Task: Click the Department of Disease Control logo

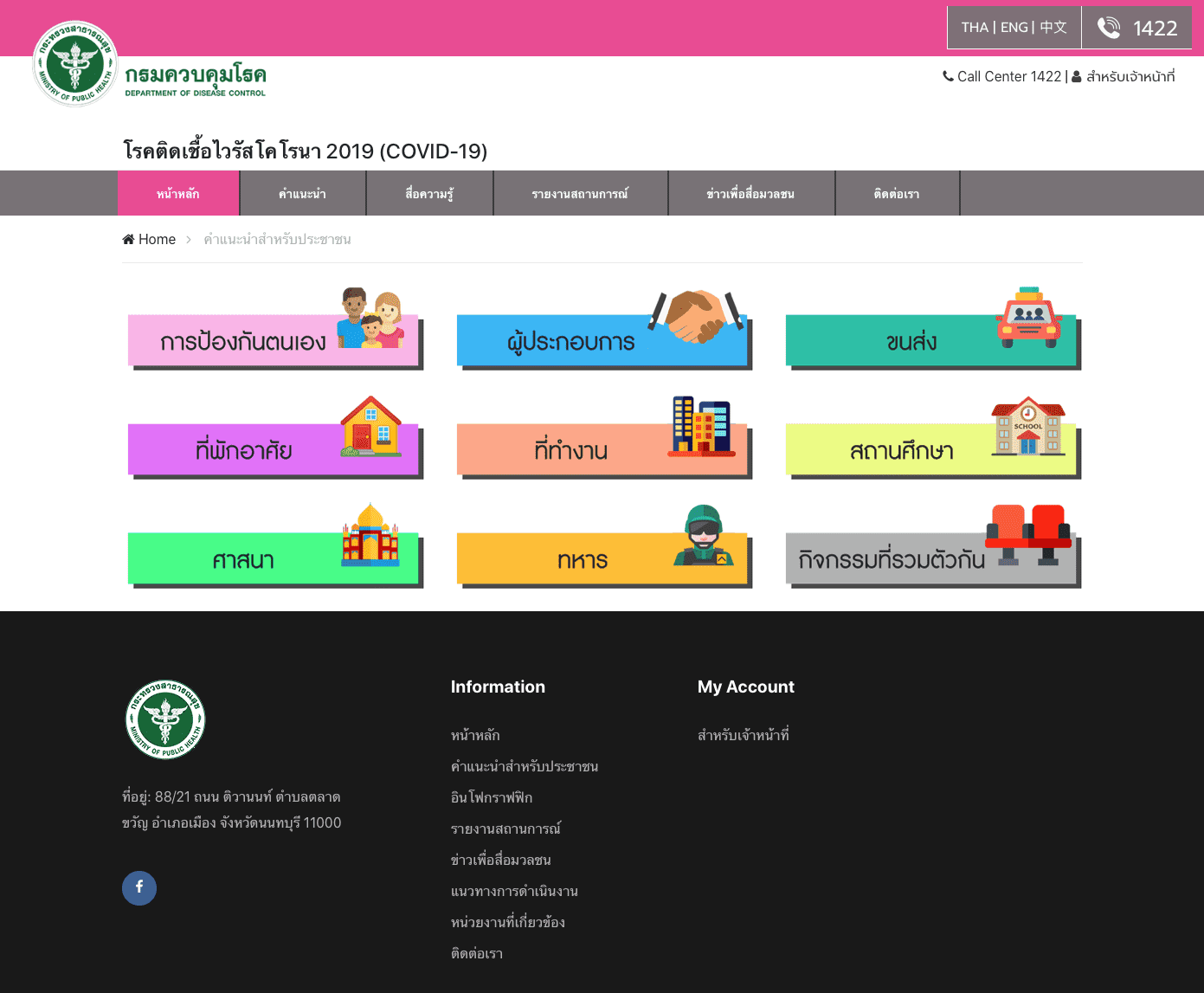Action: click(x=149, y=66)
